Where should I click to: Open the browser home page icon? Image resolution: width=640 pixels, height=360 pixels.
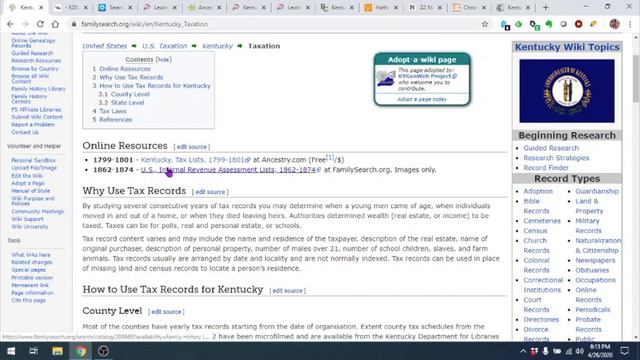pos(55,24)
